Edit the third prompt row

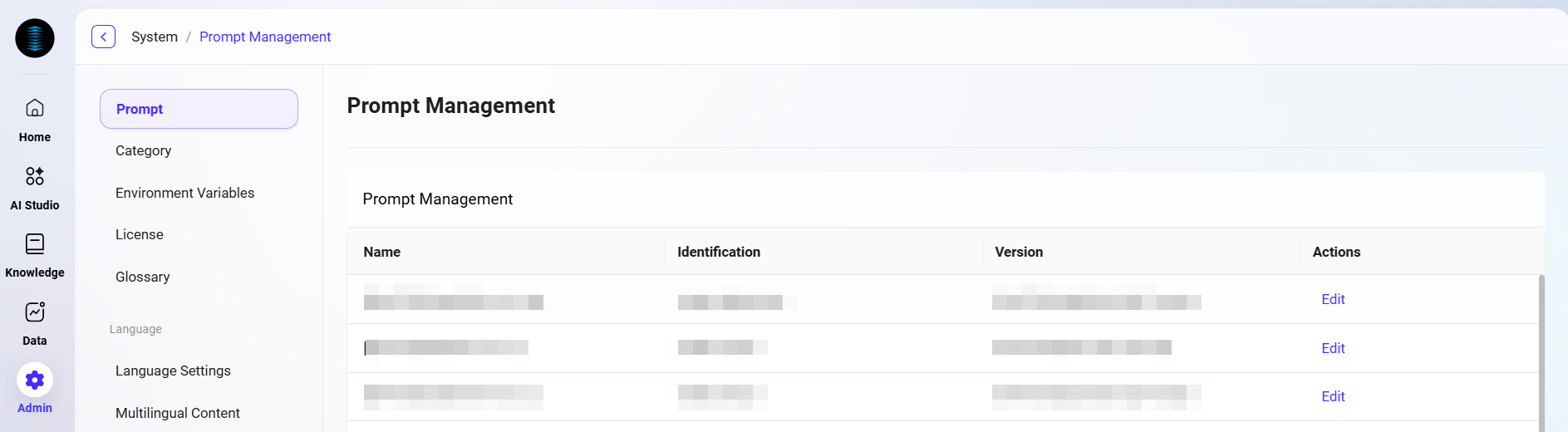point(1333,396)
